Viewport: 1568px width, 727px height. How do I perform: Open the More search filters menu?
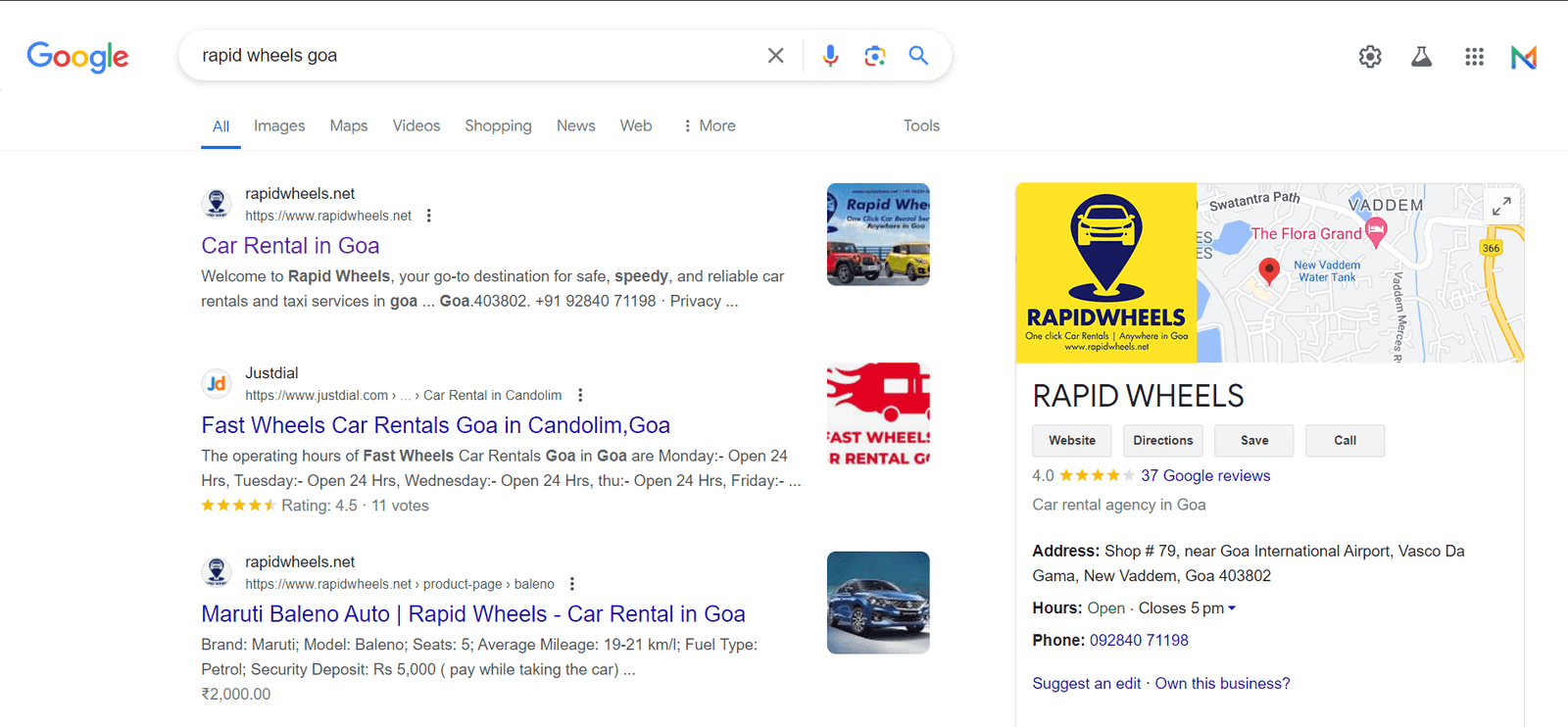[x=710, y=125]
